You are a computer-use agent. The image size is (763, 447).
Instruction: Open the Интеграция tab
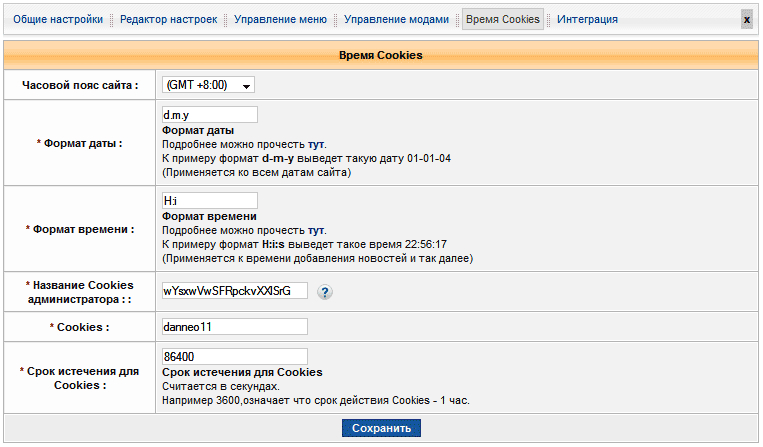(587, 19)
